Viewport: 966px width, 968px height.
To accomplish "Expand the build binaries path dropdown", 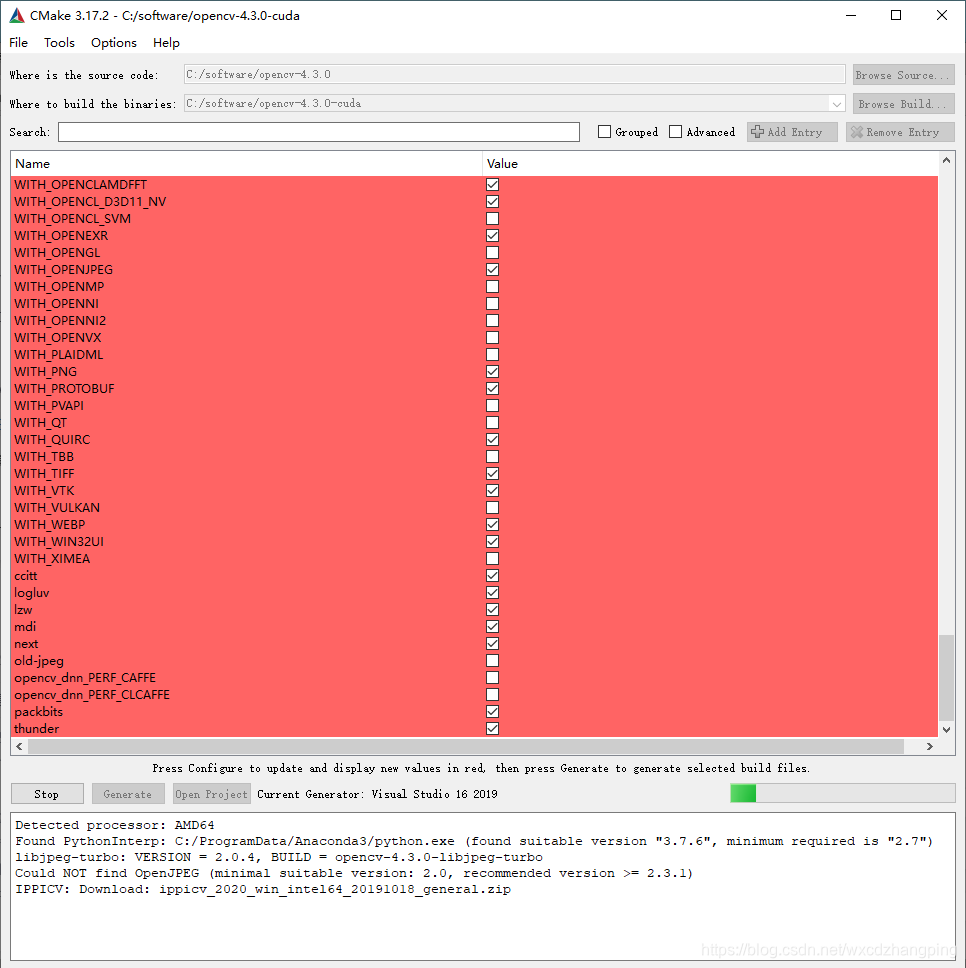I will [836, 104].
